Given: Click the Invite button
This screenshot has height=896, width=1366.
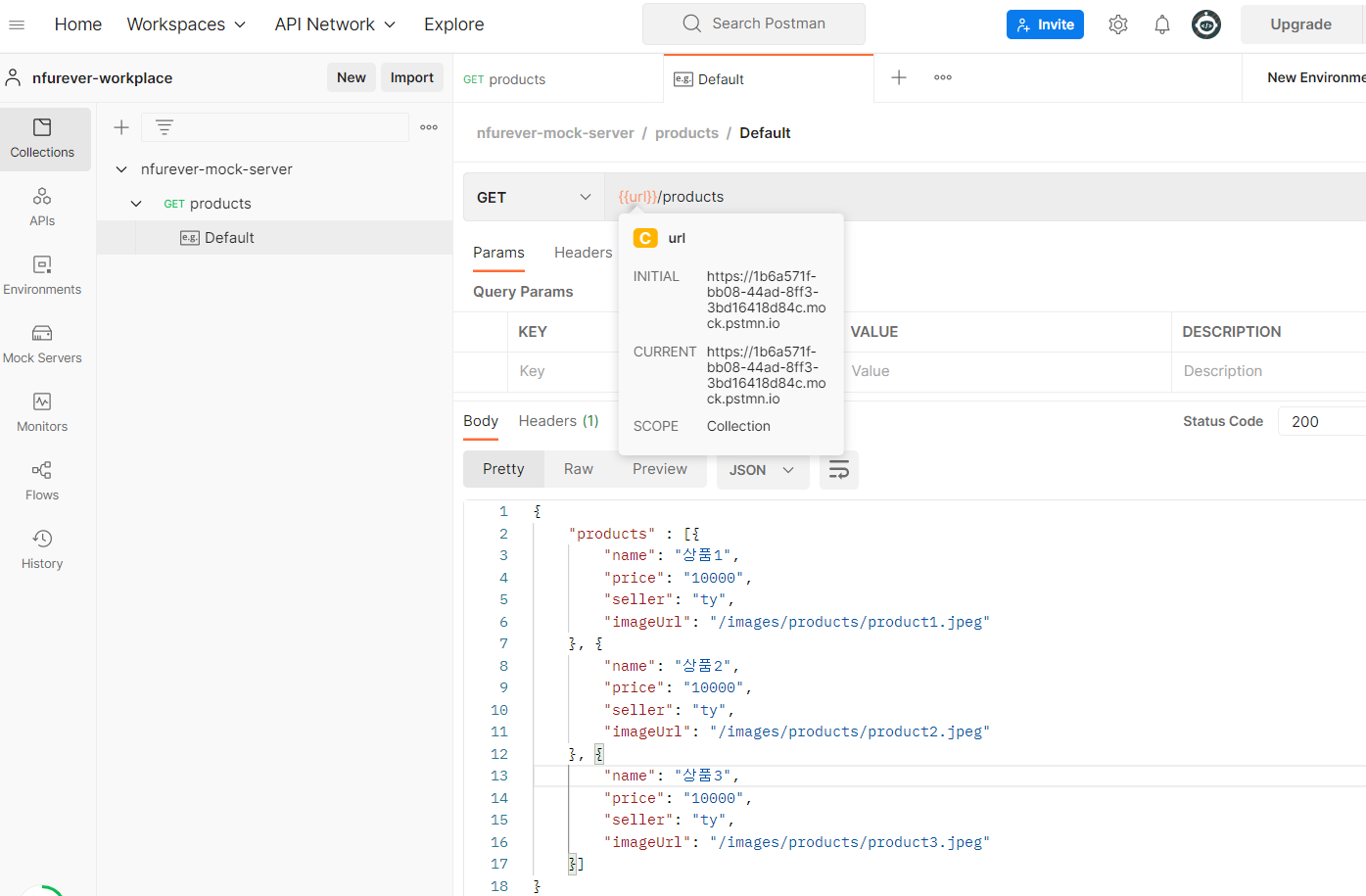Looking at the screenshot, I should point(1045,24).
